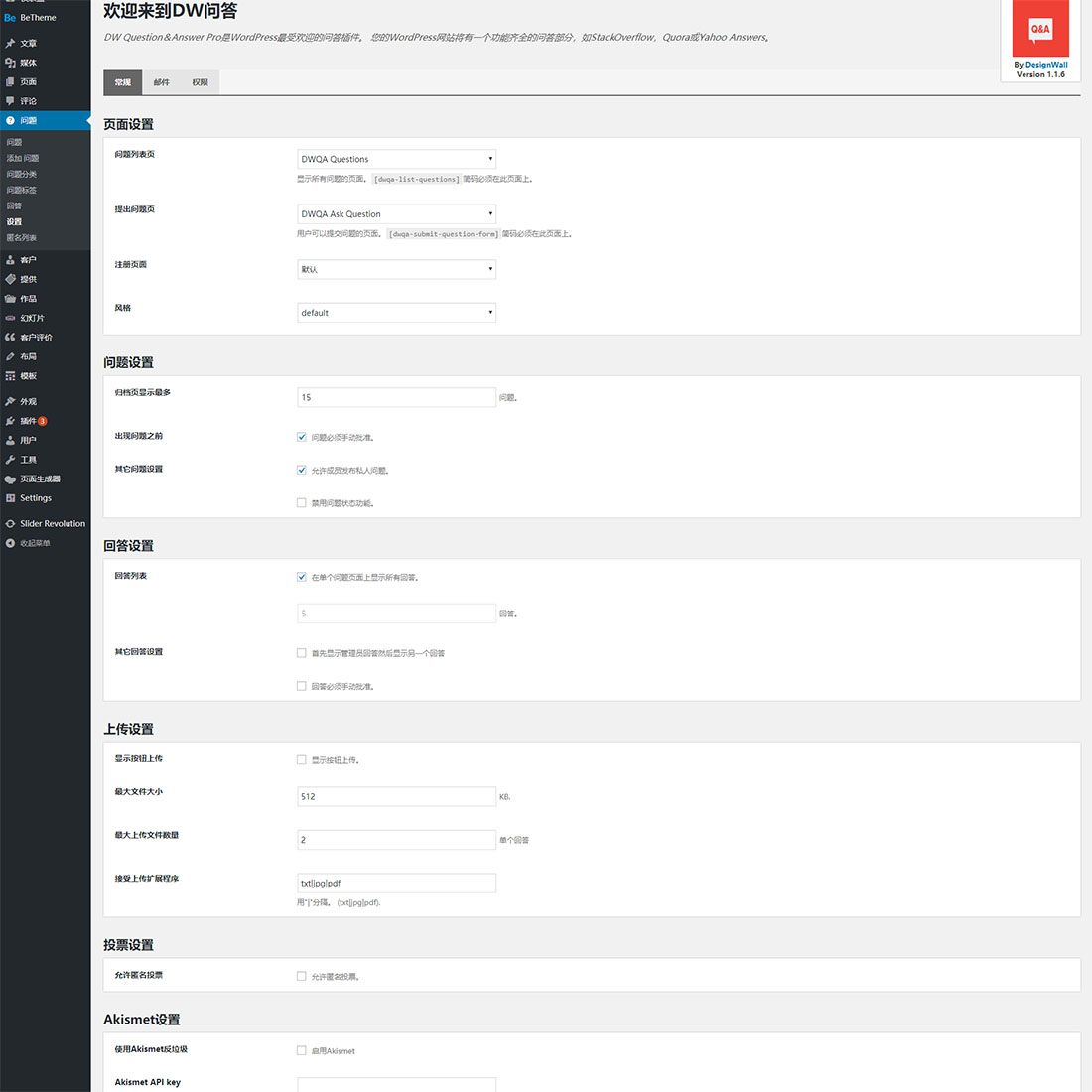The width and height of the screenshot is (1092, 1092).
Task: Open the 插件 plugins icon in sidebar
Action: click(x=10, y=421)
